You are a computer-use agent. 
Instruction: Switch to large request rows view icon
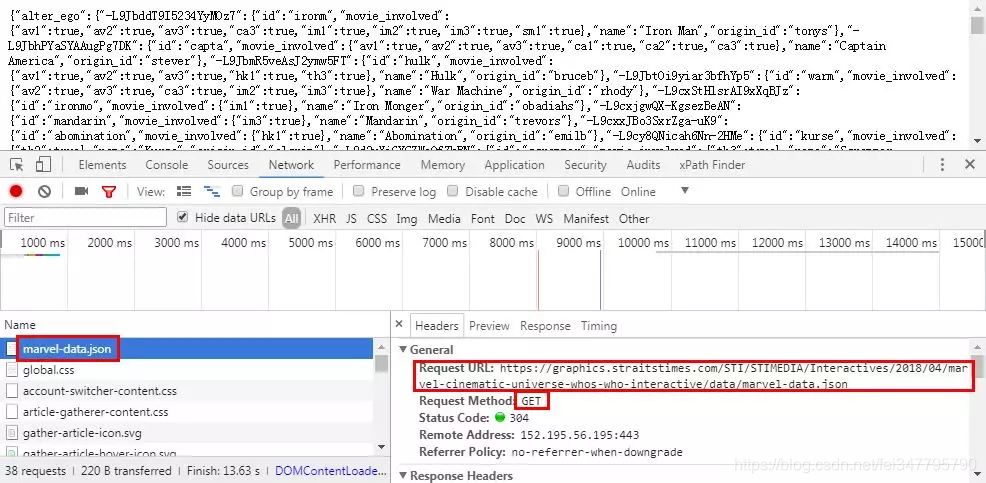point(184,191)
